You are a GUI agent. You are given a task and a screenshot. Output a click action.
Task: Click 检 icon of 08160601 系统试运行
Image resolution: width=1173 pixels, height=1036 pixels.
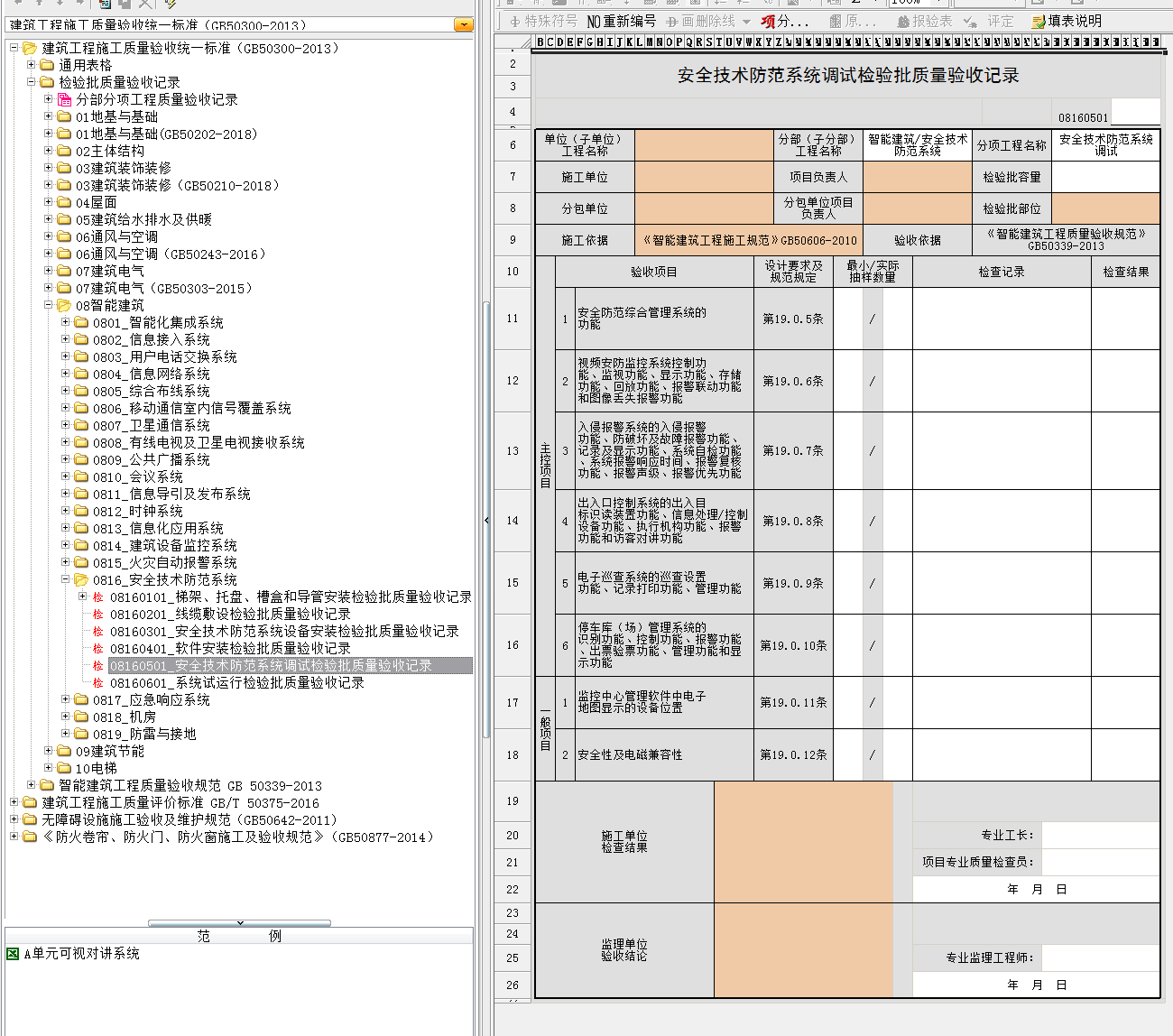(x=98, y=682)
